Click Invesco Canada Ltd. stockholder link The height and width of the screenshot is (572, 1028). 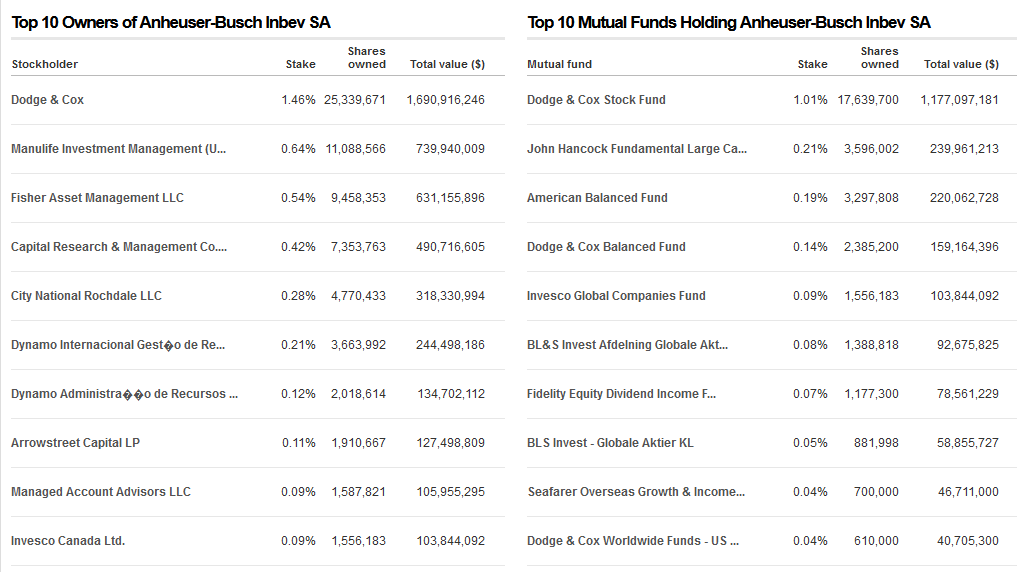point(68,541)
